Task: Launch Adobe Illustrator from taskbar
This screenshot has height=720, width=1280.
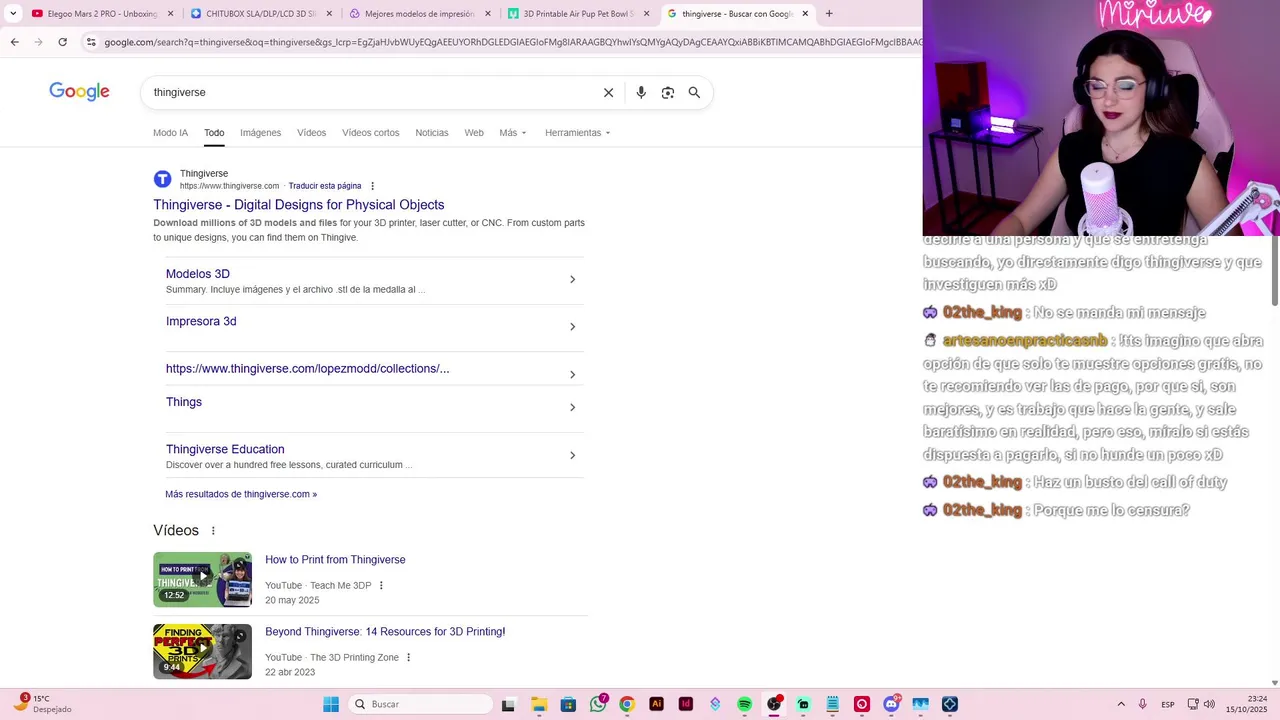Action: tap(656, 704)
